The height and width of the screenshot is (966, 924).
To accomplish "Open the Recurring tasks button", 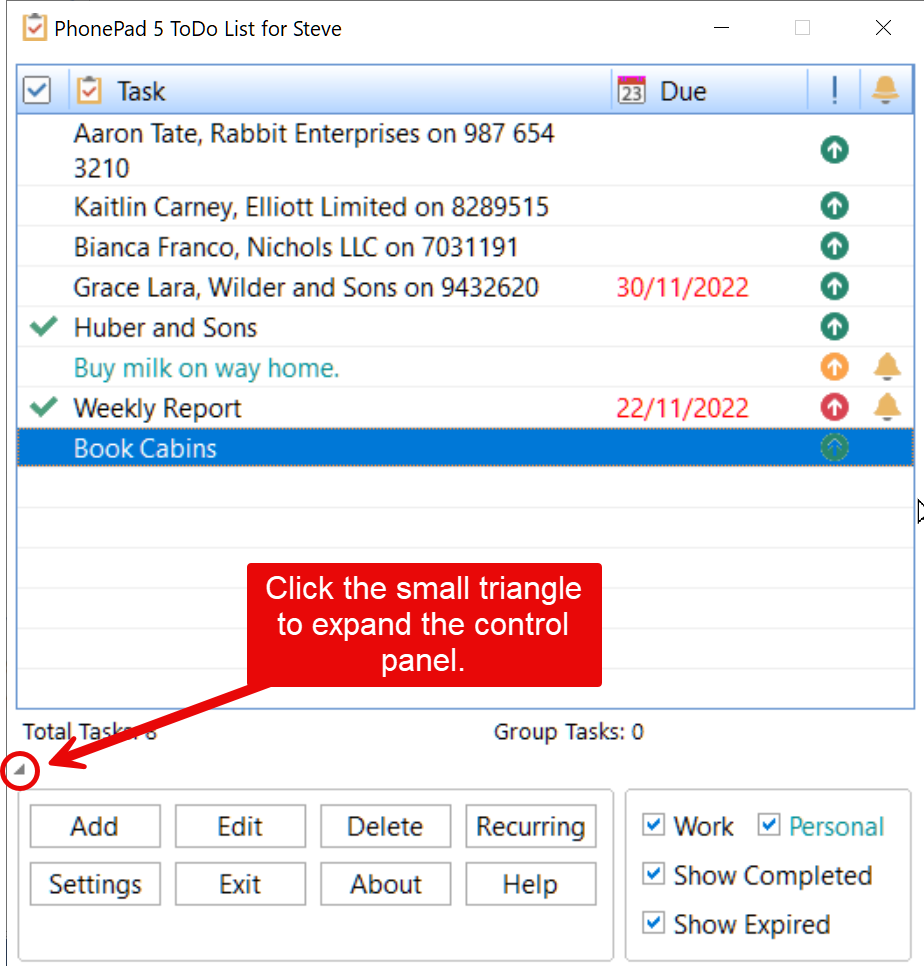I will [531, 826].
